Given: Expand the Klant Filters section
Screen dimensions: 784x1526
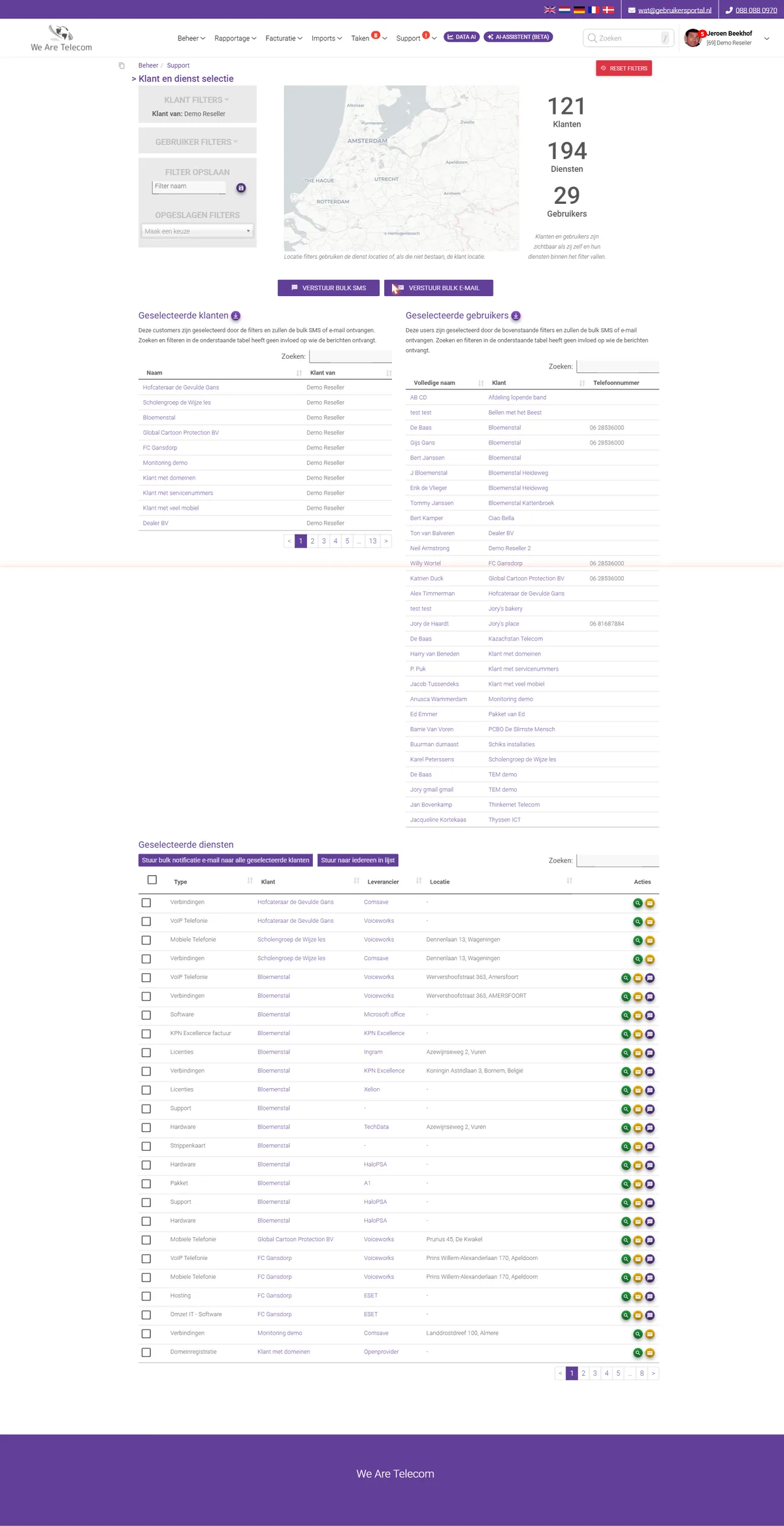Looking at the screenshot, I should [x=197, y=100].
